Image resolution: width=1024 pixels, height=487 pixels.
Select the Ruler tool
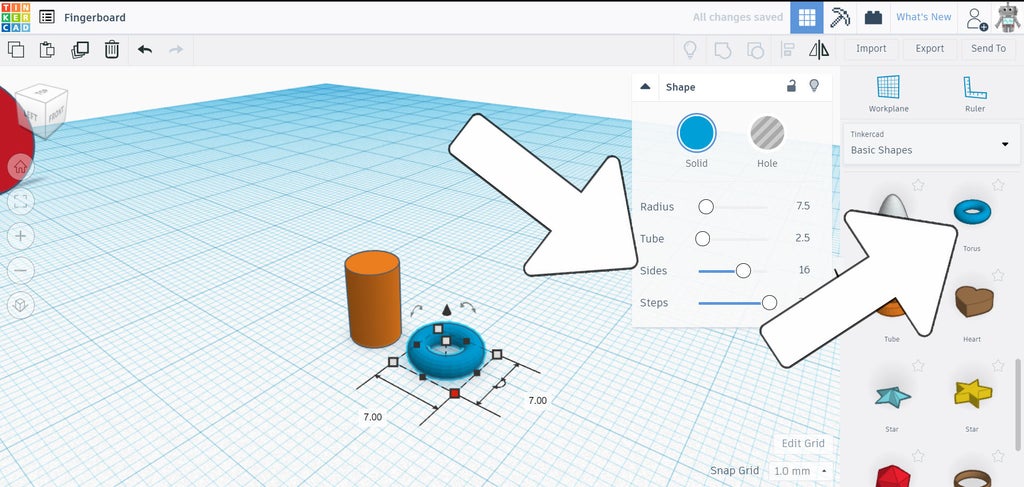(x=974, y=93)
